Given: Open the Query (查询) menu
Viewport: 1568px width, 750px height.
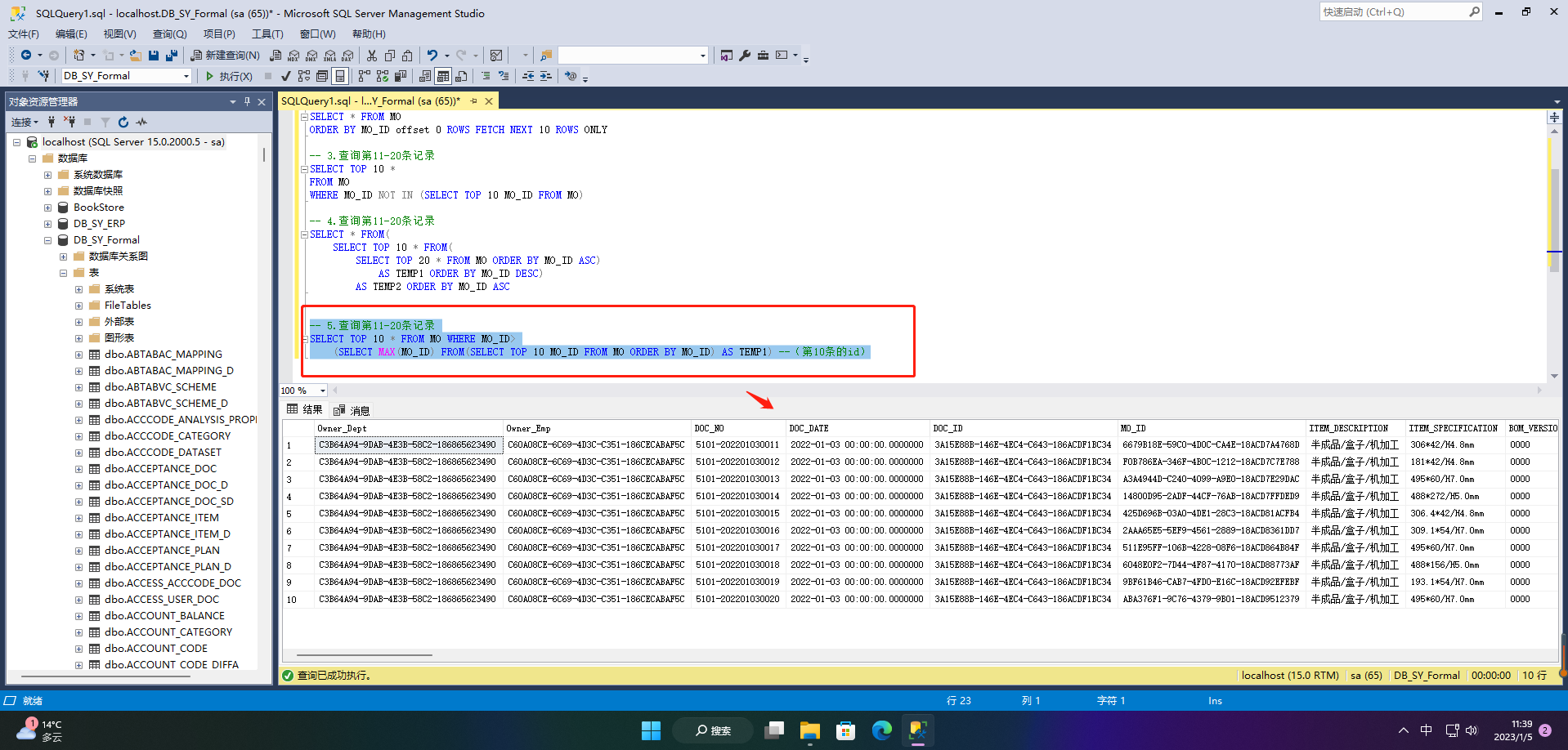Looking at the screenshot, I should (x=169, y=34).
